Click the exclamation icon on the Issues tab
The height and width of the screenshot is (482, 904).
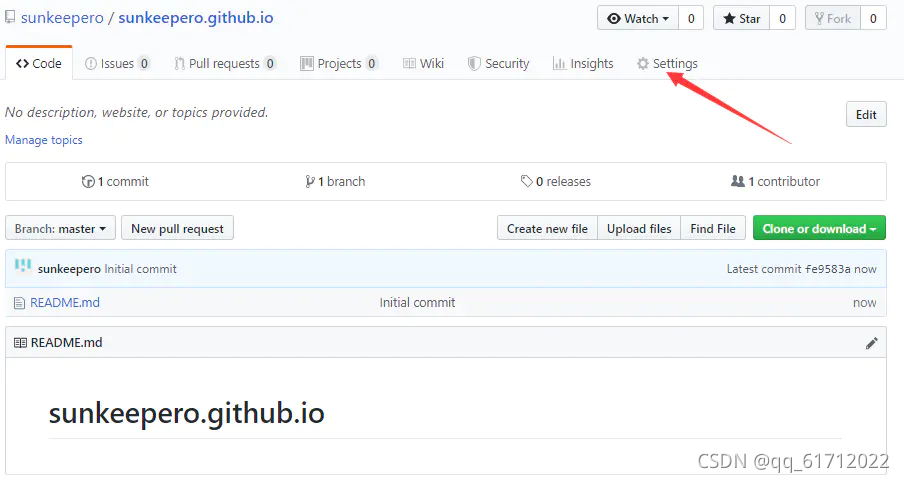click(x=91, y=63)
